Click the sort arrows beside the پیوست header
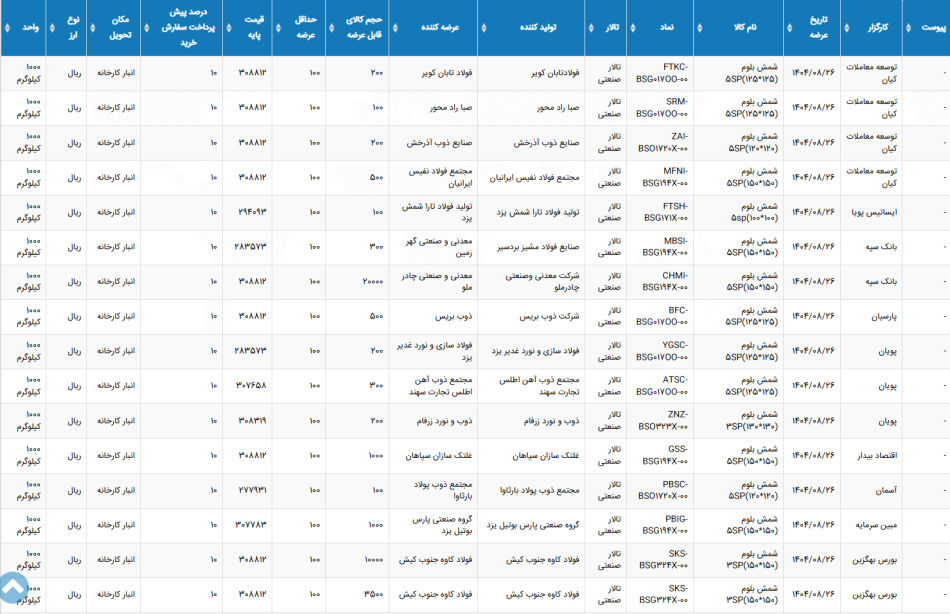 click(908, 28)
